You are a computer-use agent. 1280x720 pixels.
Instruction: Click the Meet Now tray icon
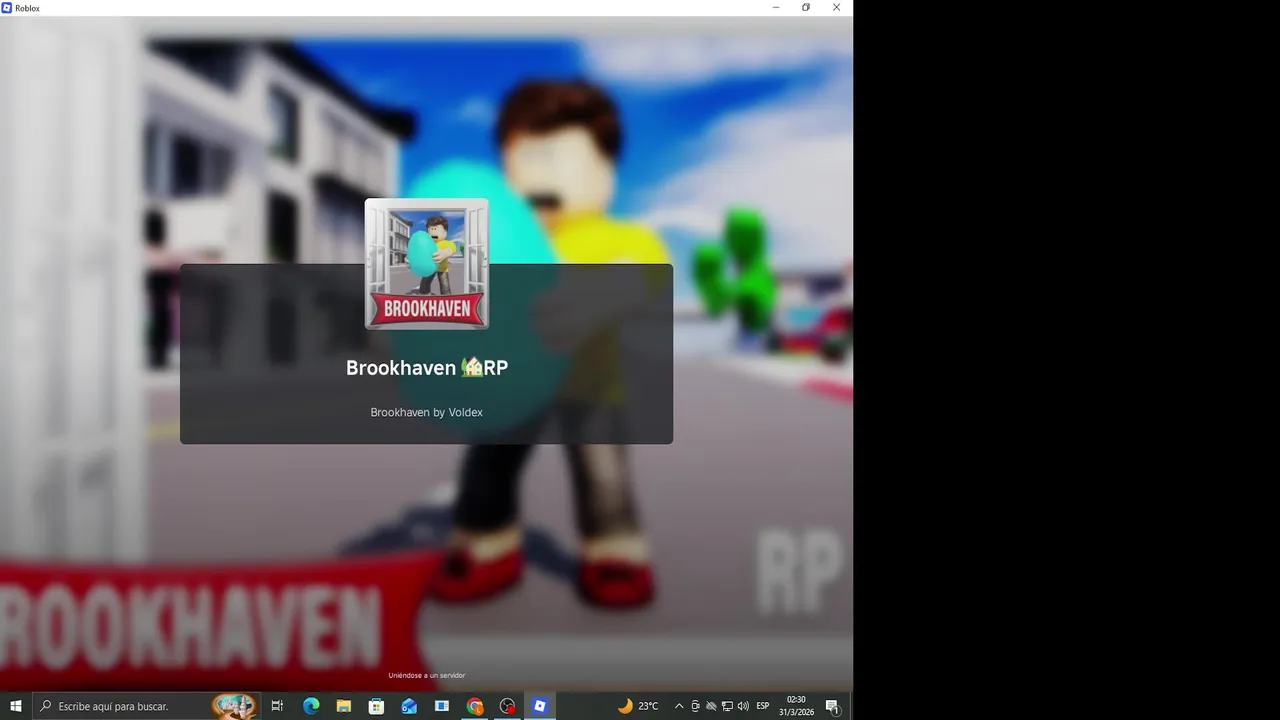tap(695, 706)
